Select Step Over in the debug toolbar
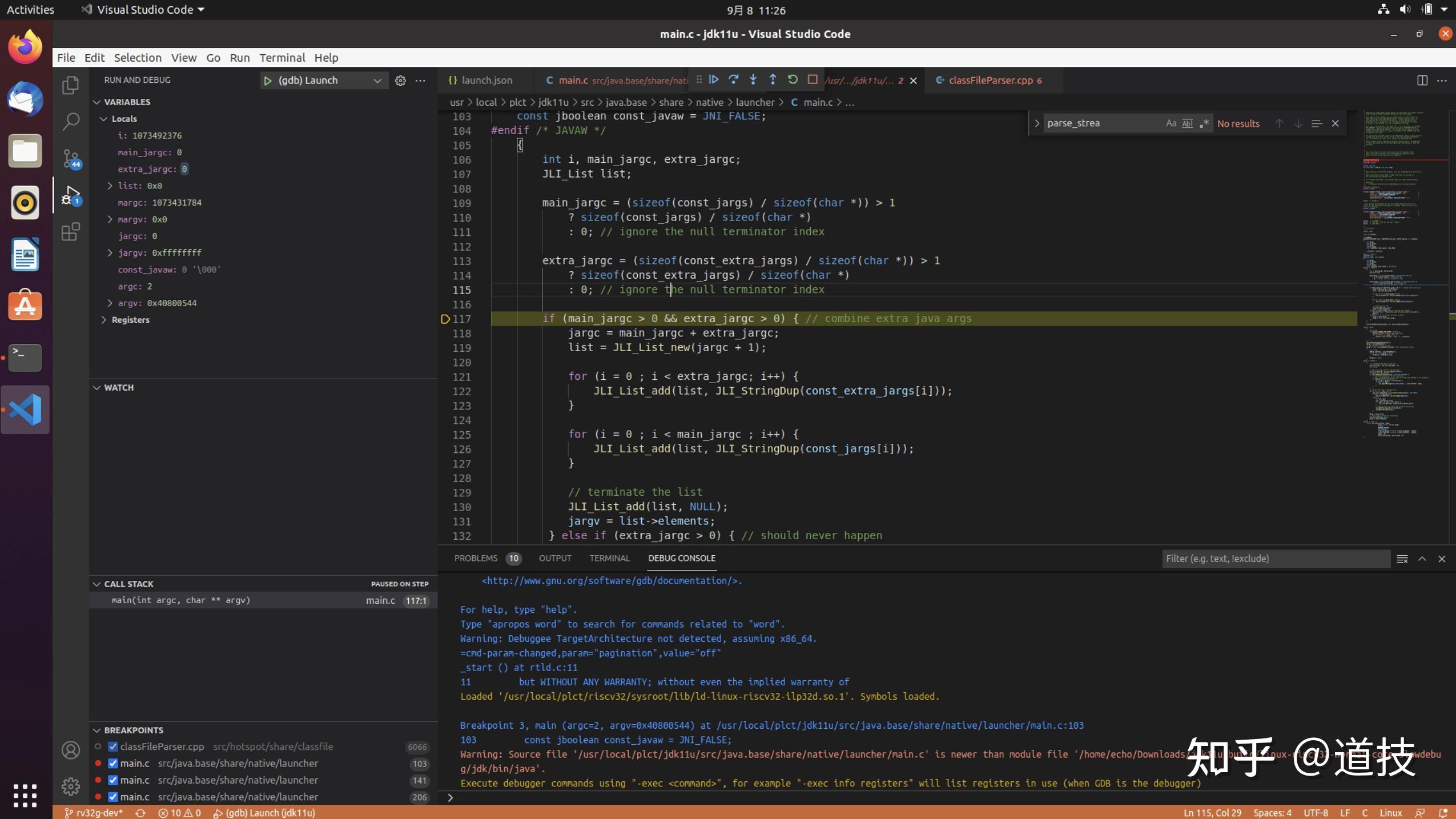 [x=734, y=80]
